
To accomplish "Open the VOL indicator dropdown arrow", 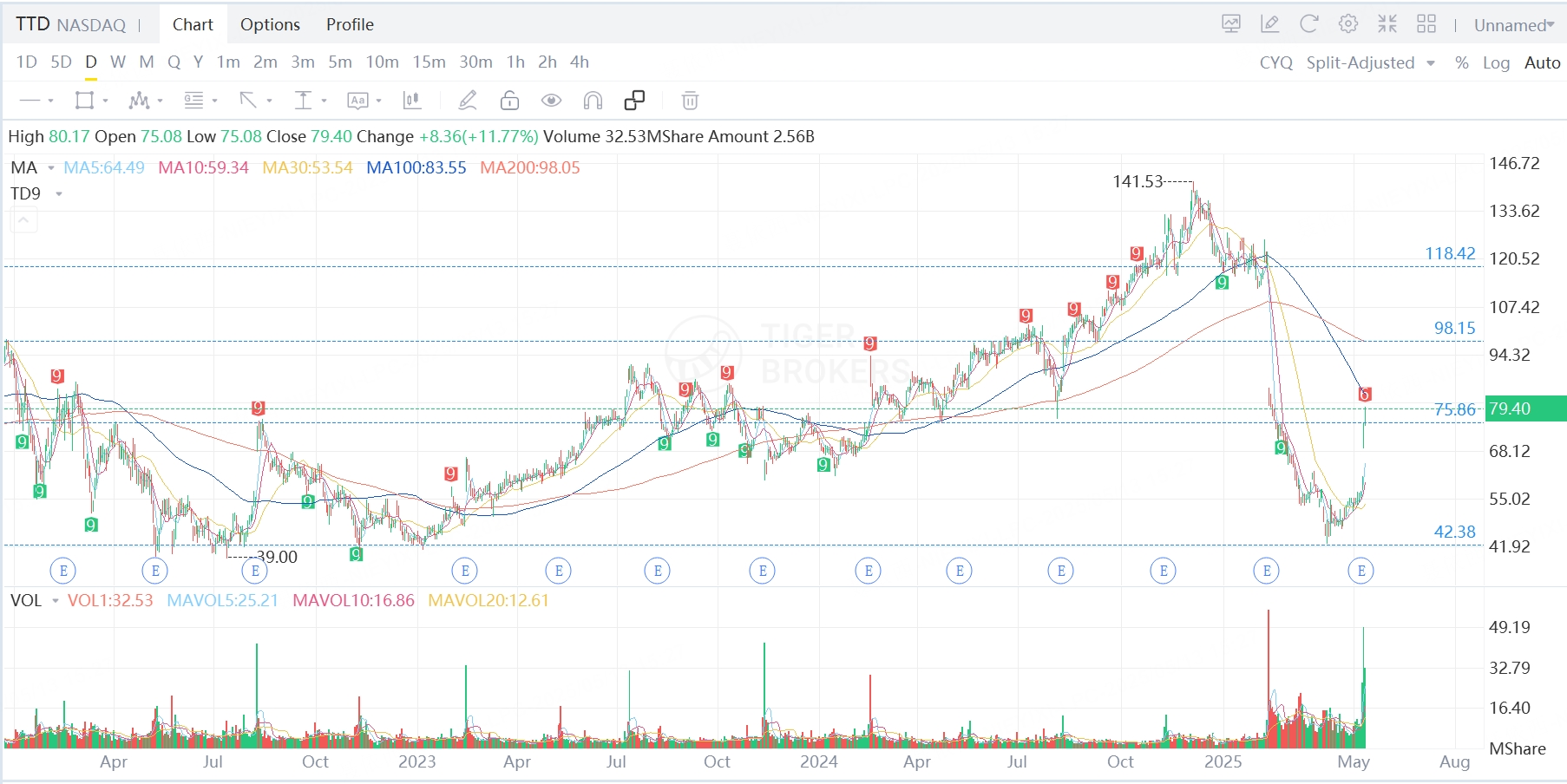I will pos(56,601).
